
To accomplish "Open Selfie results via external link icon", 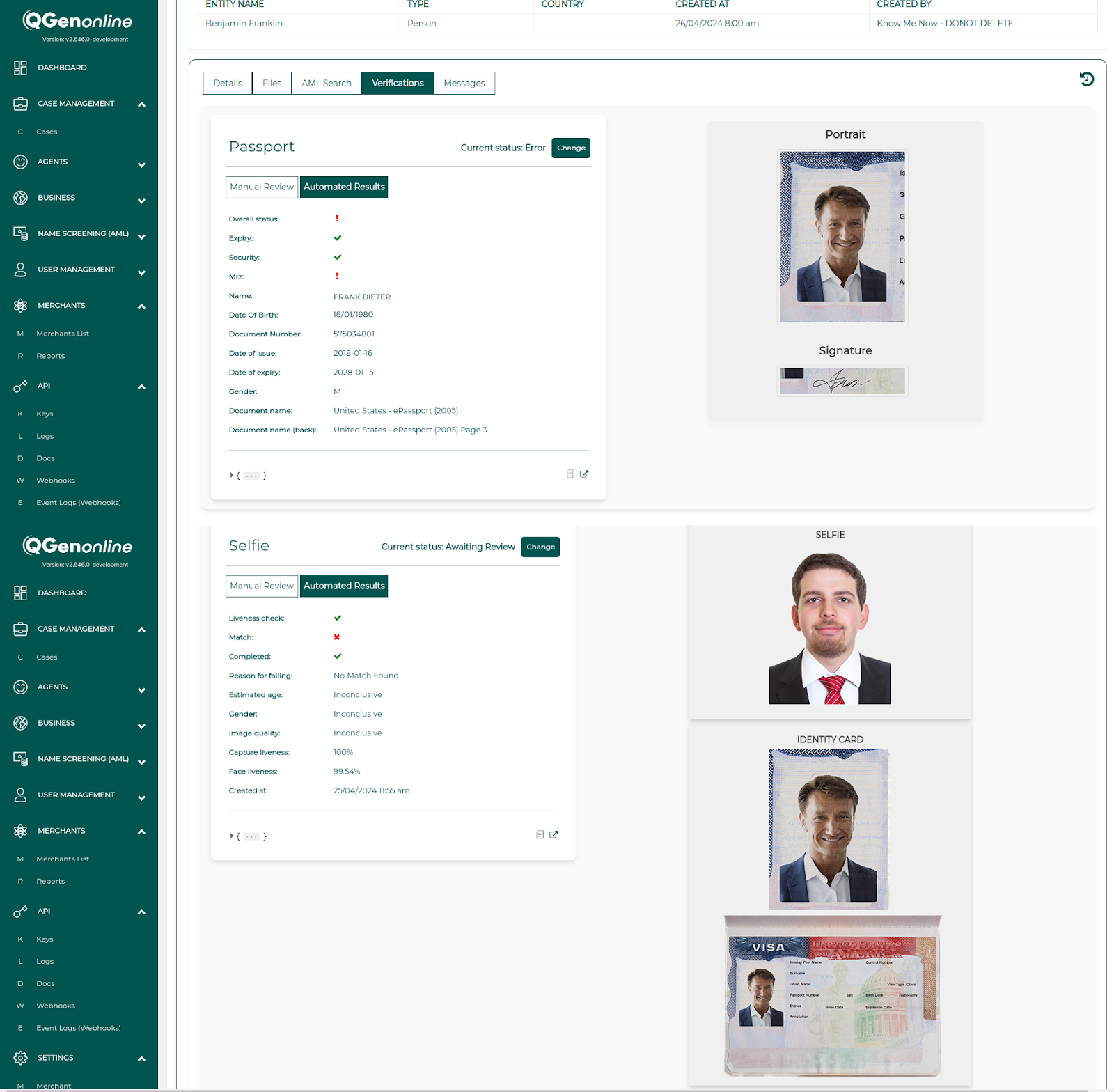I will 554,834.
